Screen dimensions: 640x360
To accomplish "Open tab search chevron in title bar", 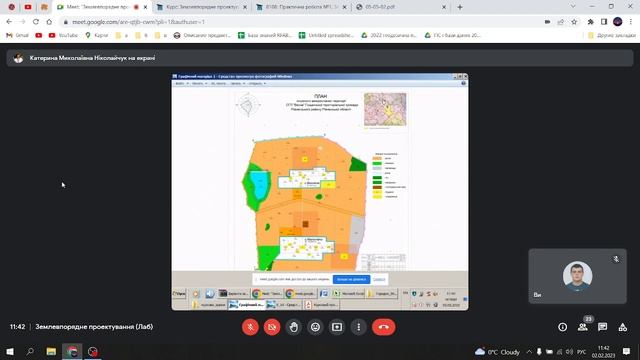I will coord(573,7).
